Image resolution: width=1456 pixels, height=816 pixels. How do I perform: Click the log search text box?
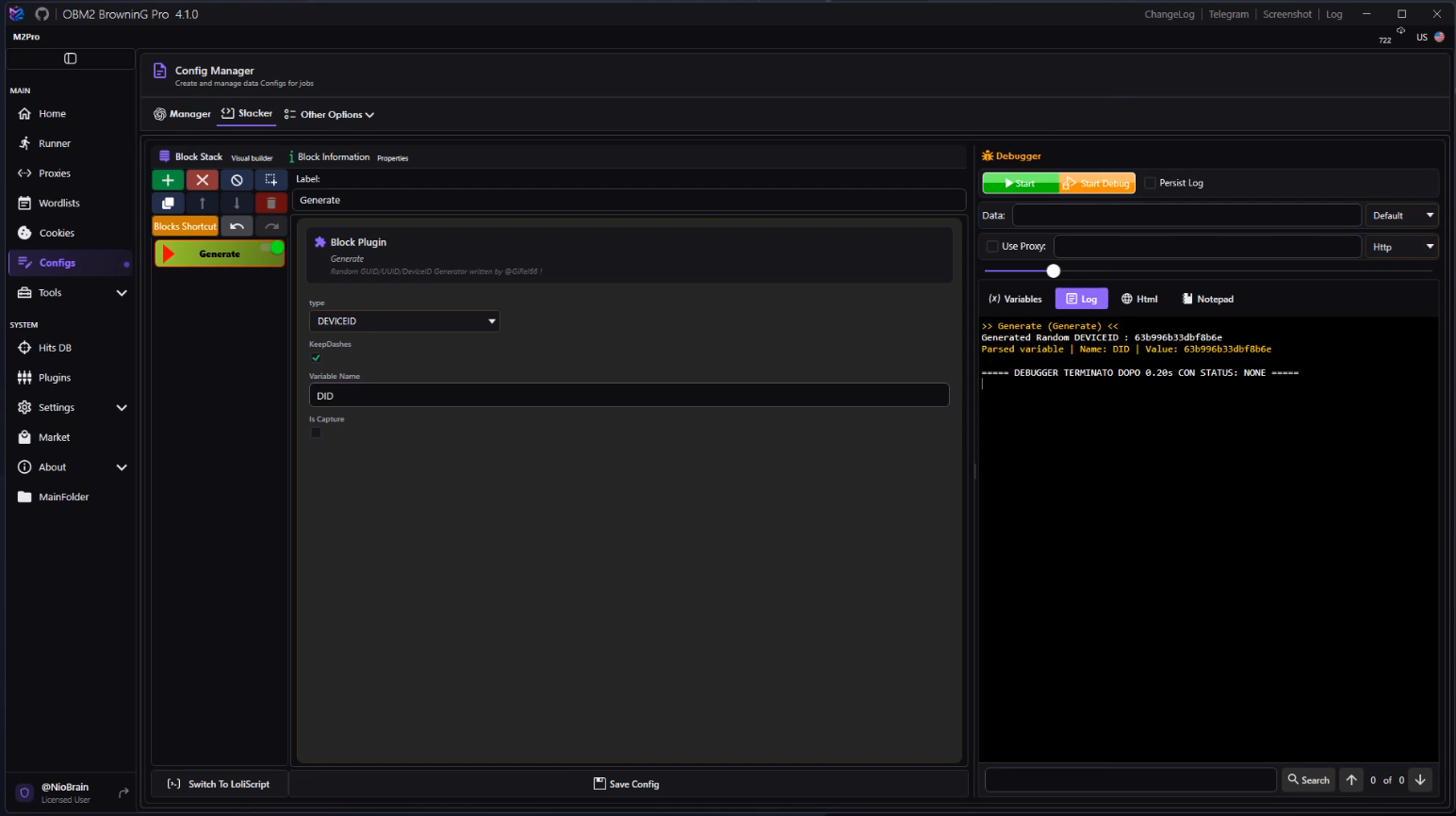click(1131, 780)
